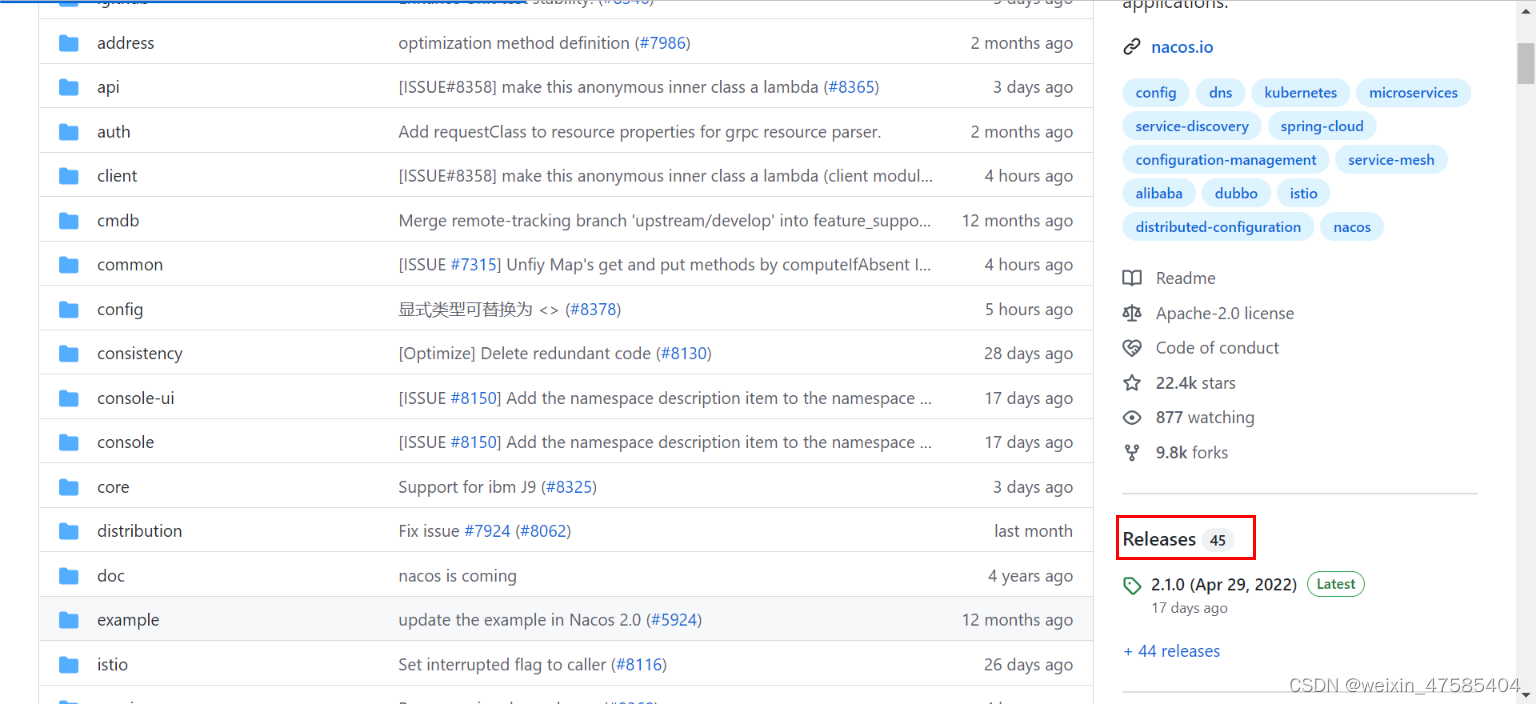The image size is (1536, 704).
Task: Click the kubernetes topic tag
Action: 1300,92
